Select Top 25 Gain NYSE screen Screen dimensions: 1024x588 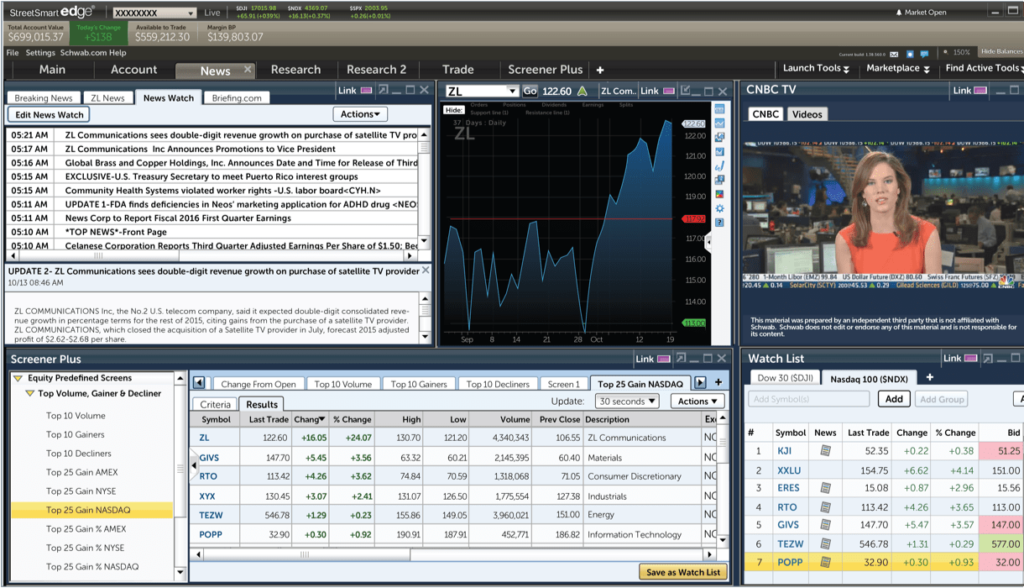click(81, 491)
